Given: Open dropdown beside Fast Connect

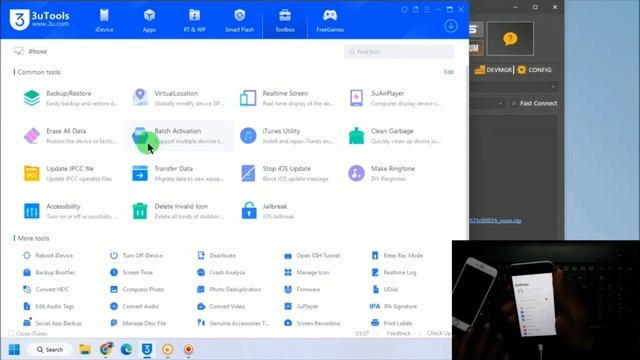Looking at the screenshot, I should click(x=500, y=103).
